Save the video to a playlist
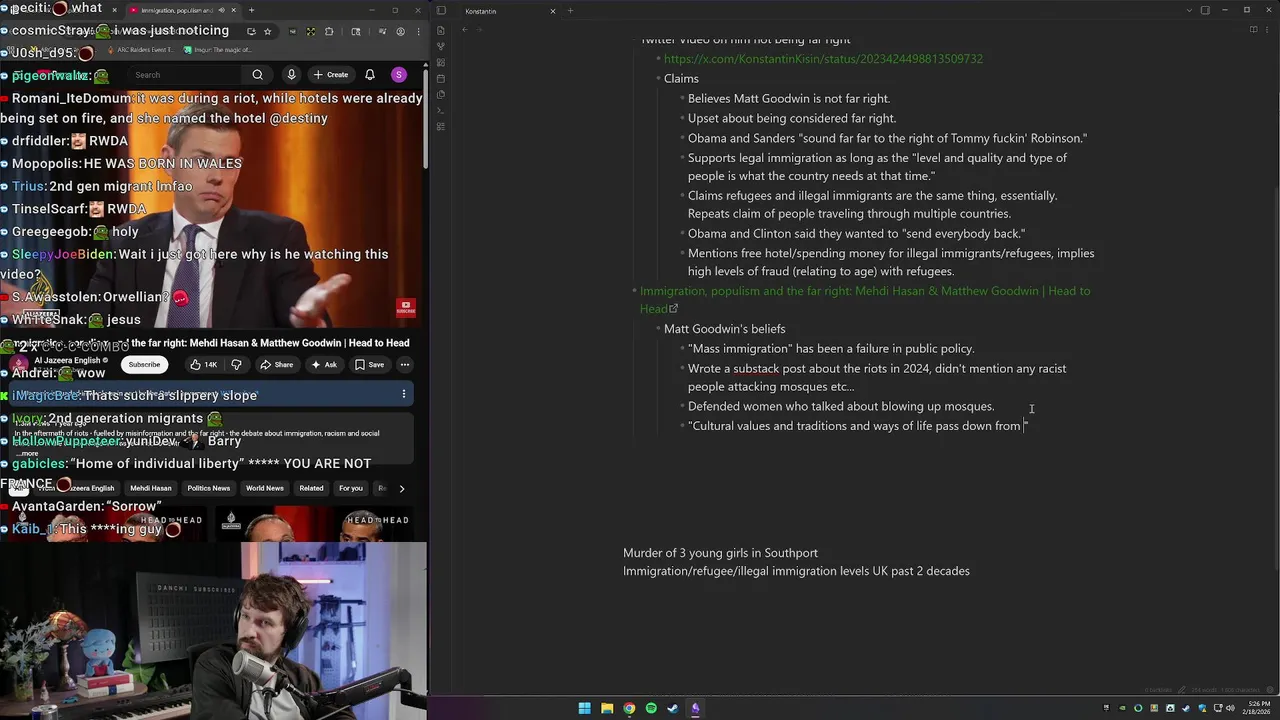This screenshot has width=1280, height=720. (369, 365)
